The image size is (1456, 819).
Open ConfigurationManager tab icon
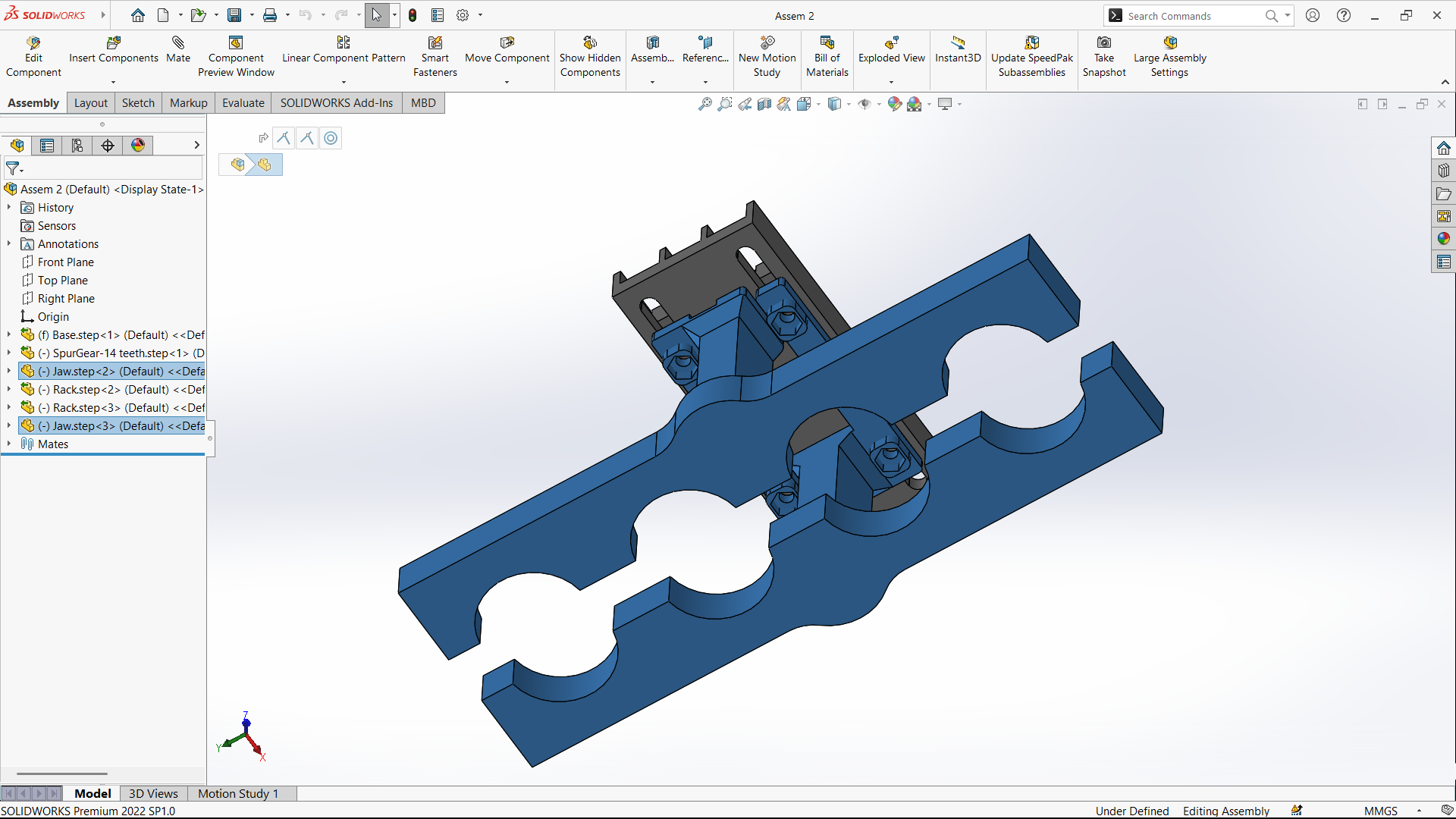tap(77, 146)
